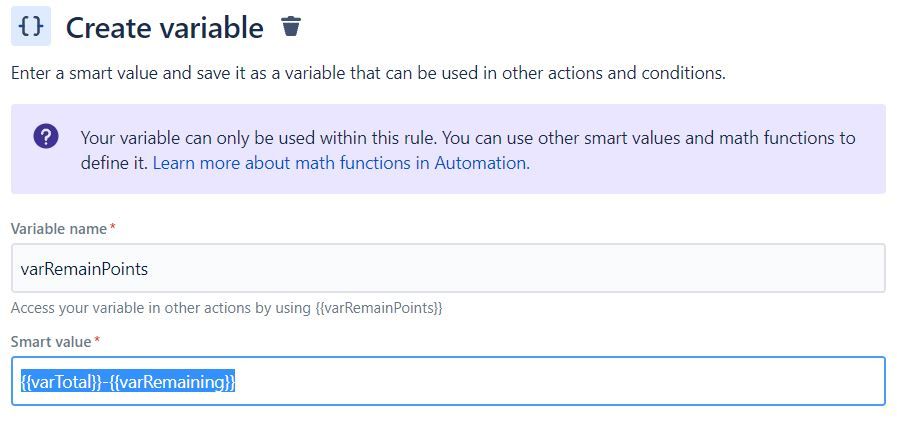Click the Your variable can only be used sentence

[259, 138]
